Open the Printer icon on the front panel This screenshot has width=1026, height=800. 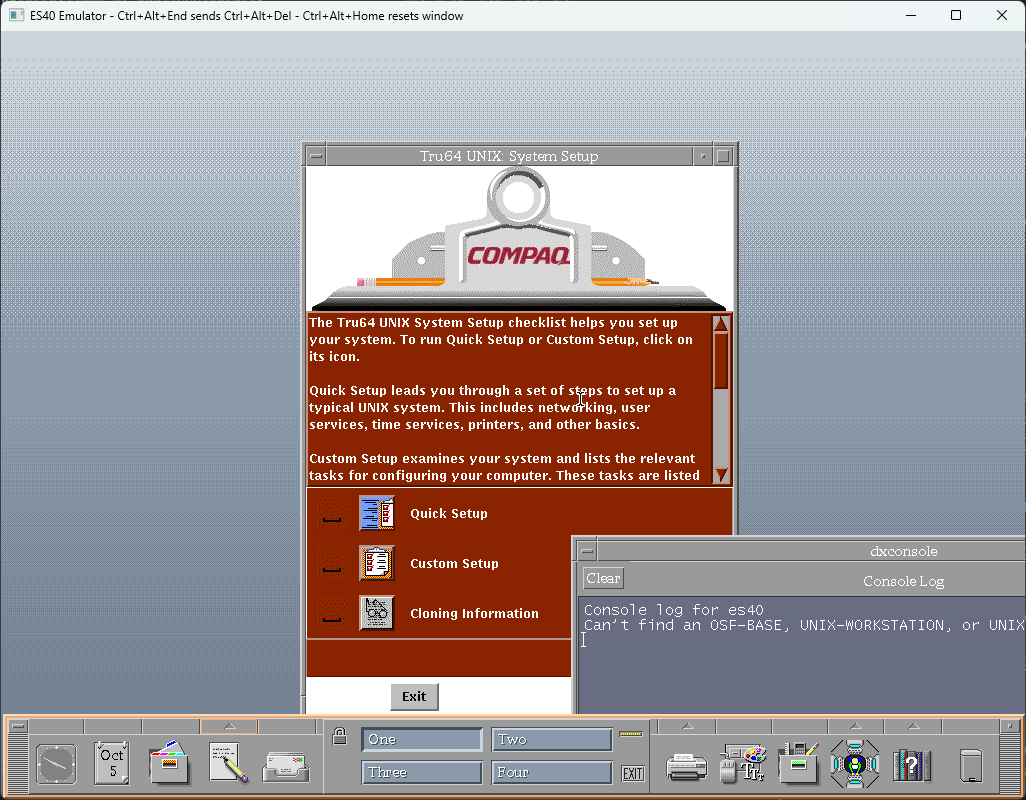(x=686, y=767)
